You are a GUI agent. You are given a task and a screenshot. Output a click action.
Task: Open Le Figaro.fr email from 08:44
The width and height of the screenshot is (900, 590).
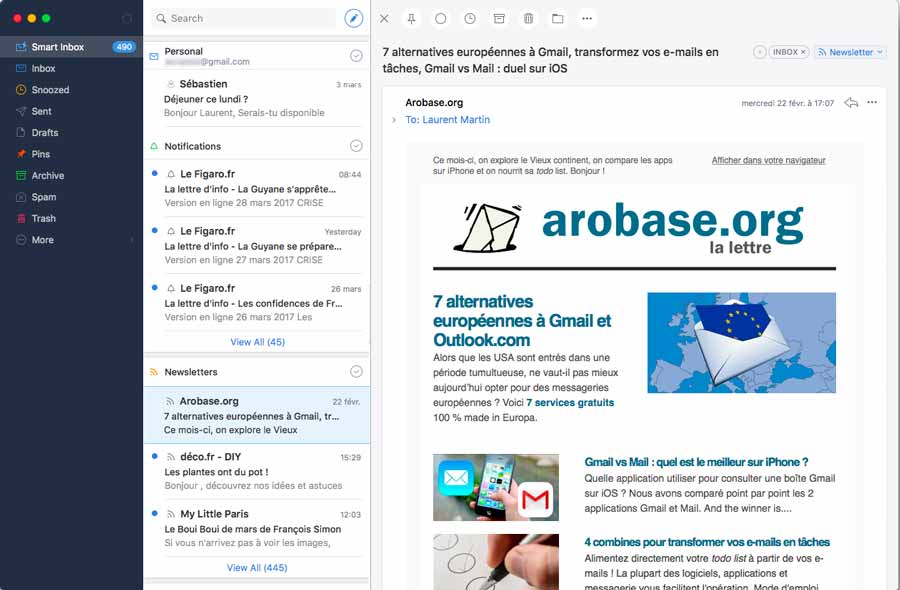coord(257,188)
